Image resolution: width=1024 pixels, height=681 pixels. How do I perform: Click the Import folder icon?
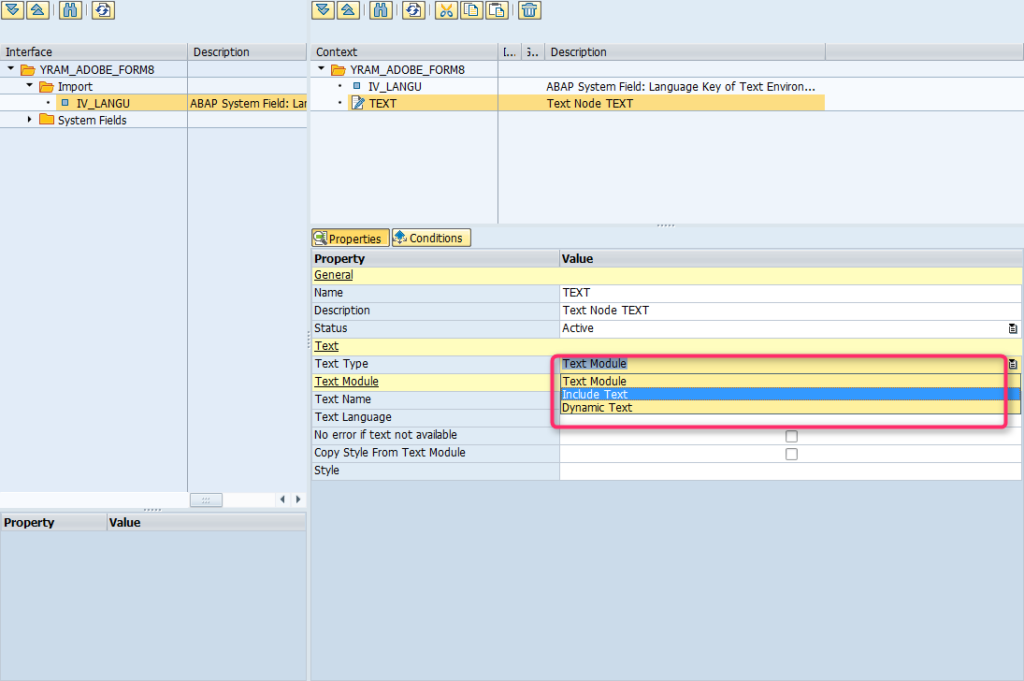(46, 86)
